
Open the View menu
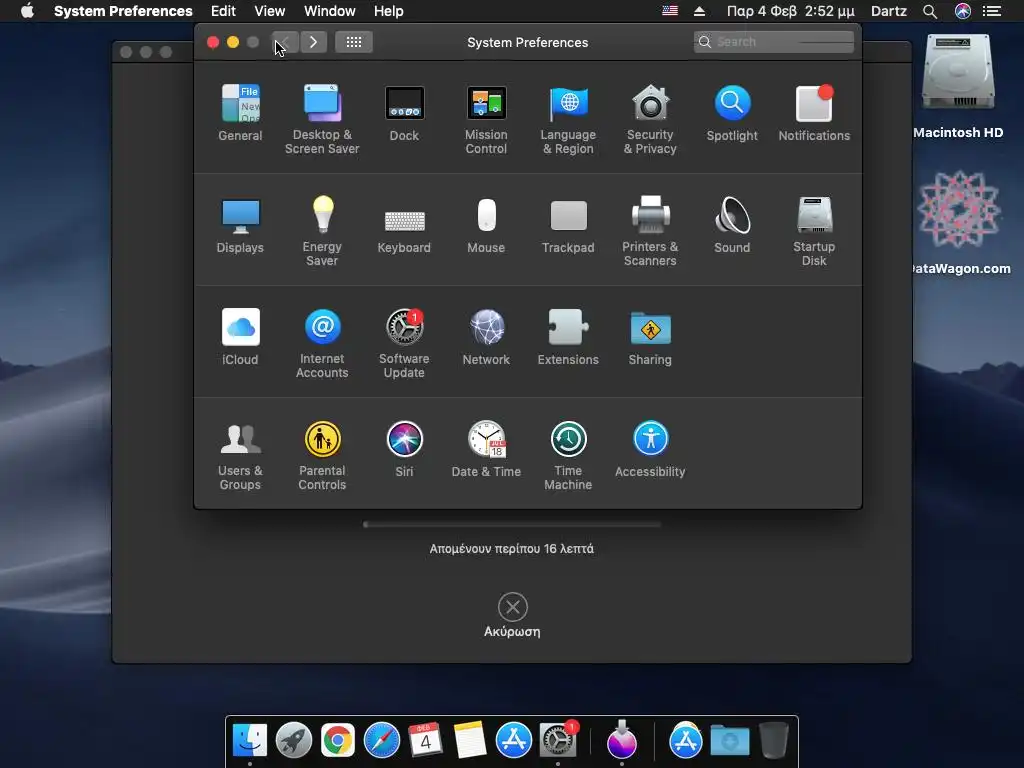tap(270, 11)
